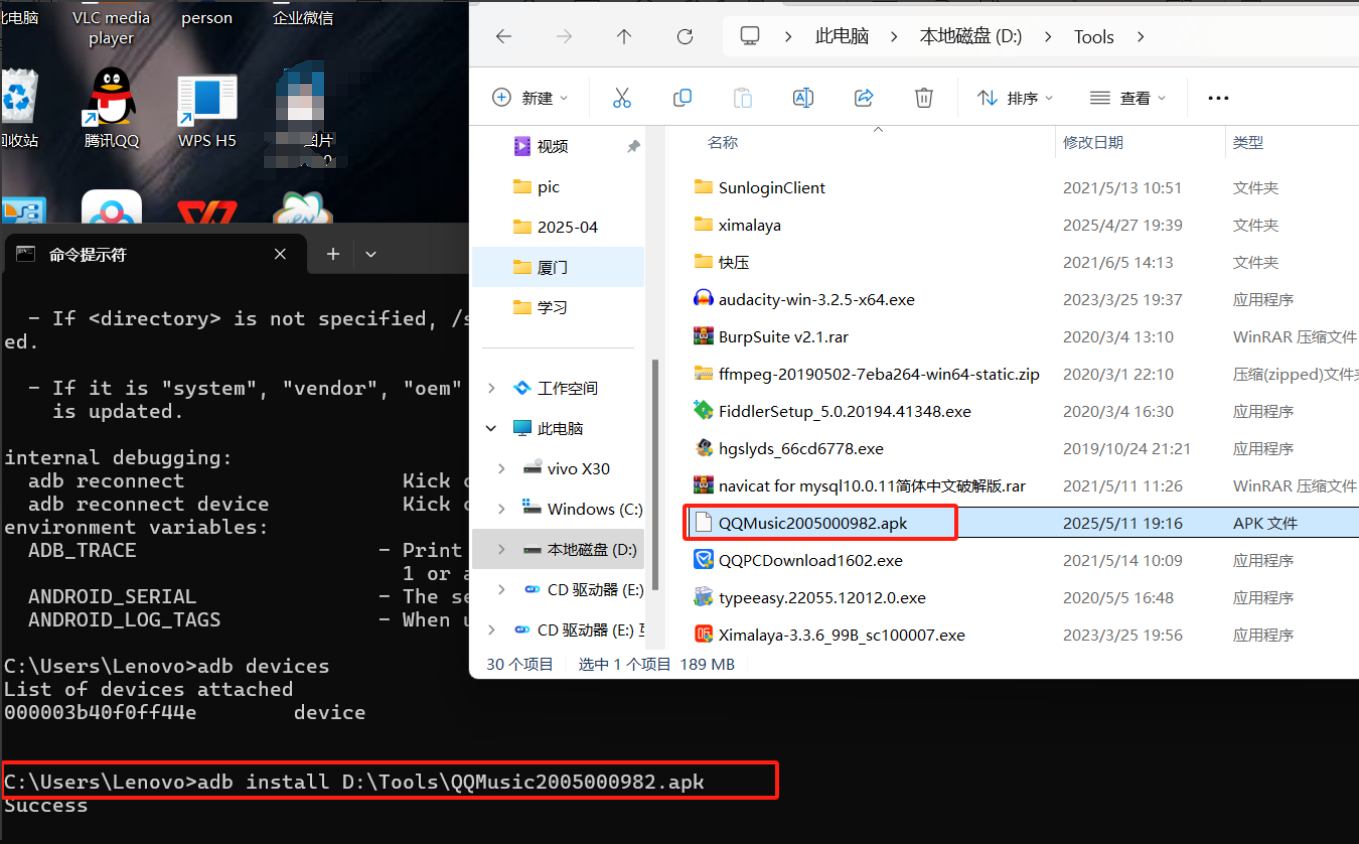Unpin 视频 using the pin icon
1359x844 pixels.
click(x=633, y=147)
